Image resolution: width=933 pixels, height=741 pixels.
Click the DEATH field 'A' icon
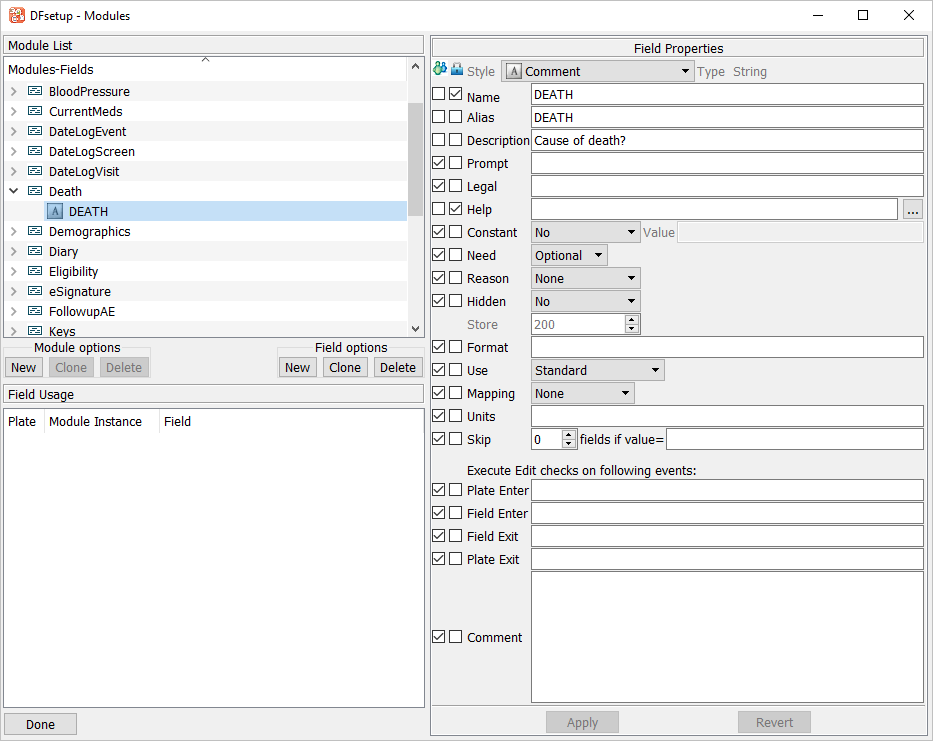[x=55, y=212]
